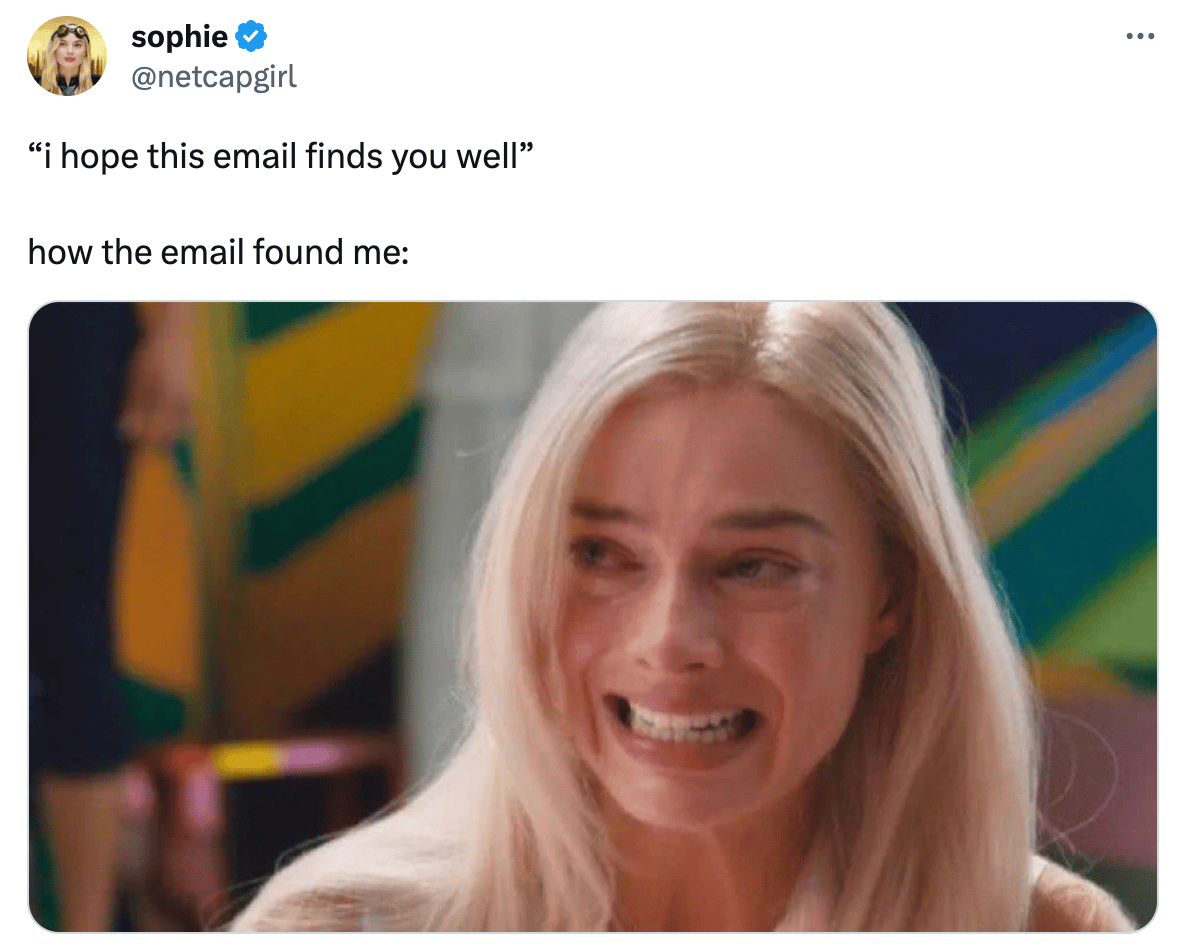This screenshot has width=1186, height=946.
Task: Click the display name sophie
Action: 179,36
